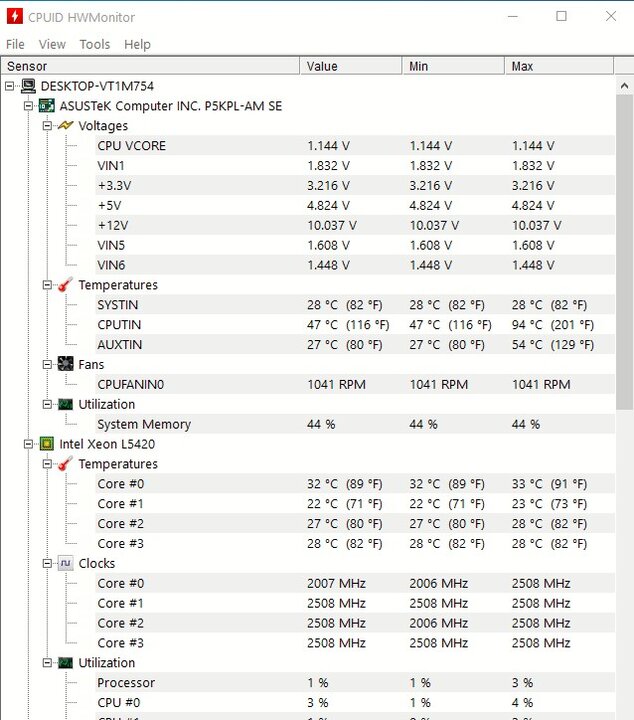Collapse the motherboard Utilization group
Viewport: 634px width, 720px height.
click(x=47, y=404)
